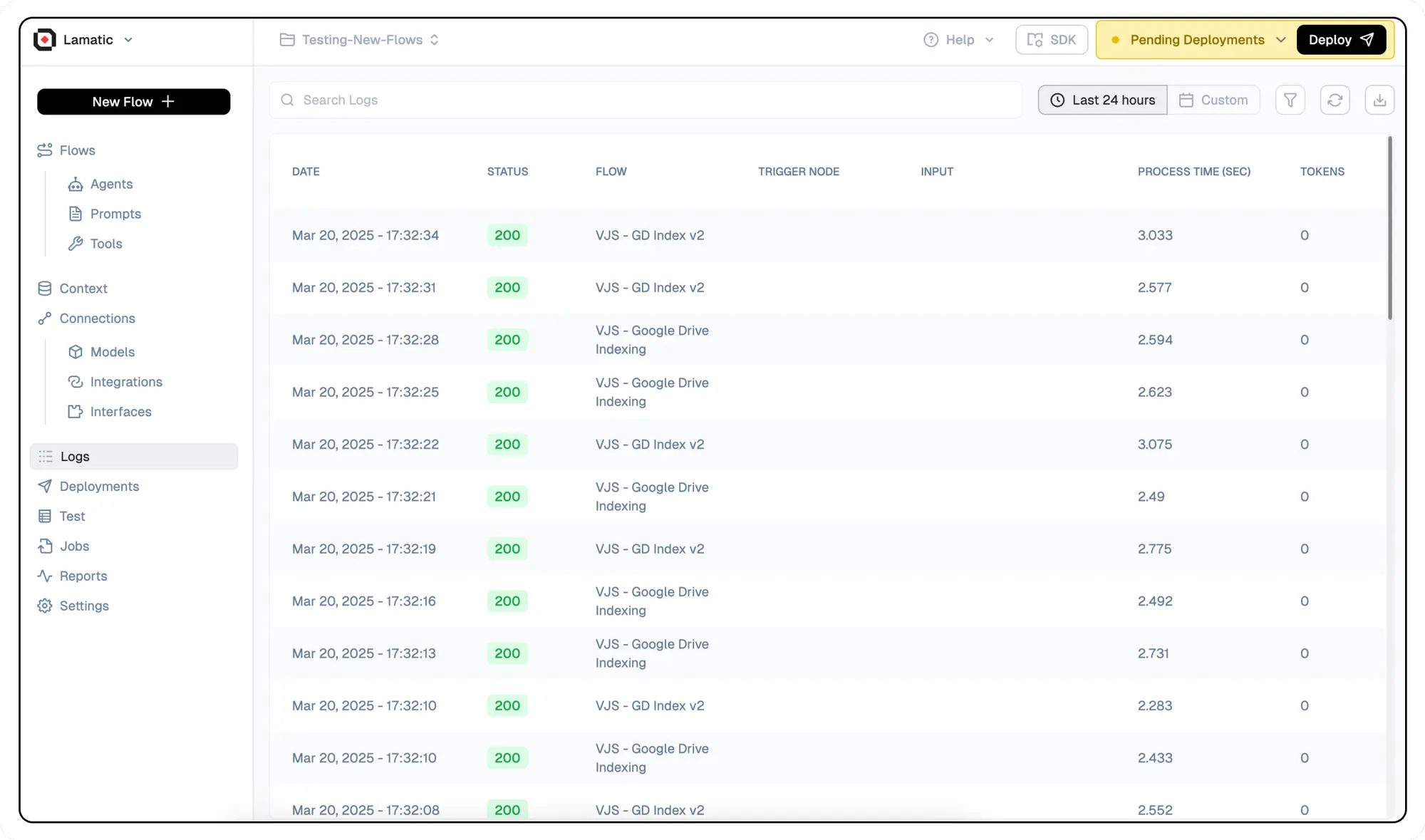Click the logs table vertical scrollbar
The width and height of the screenshot is (1425, 840).
pyautogui.click(x=1389, y=228)
